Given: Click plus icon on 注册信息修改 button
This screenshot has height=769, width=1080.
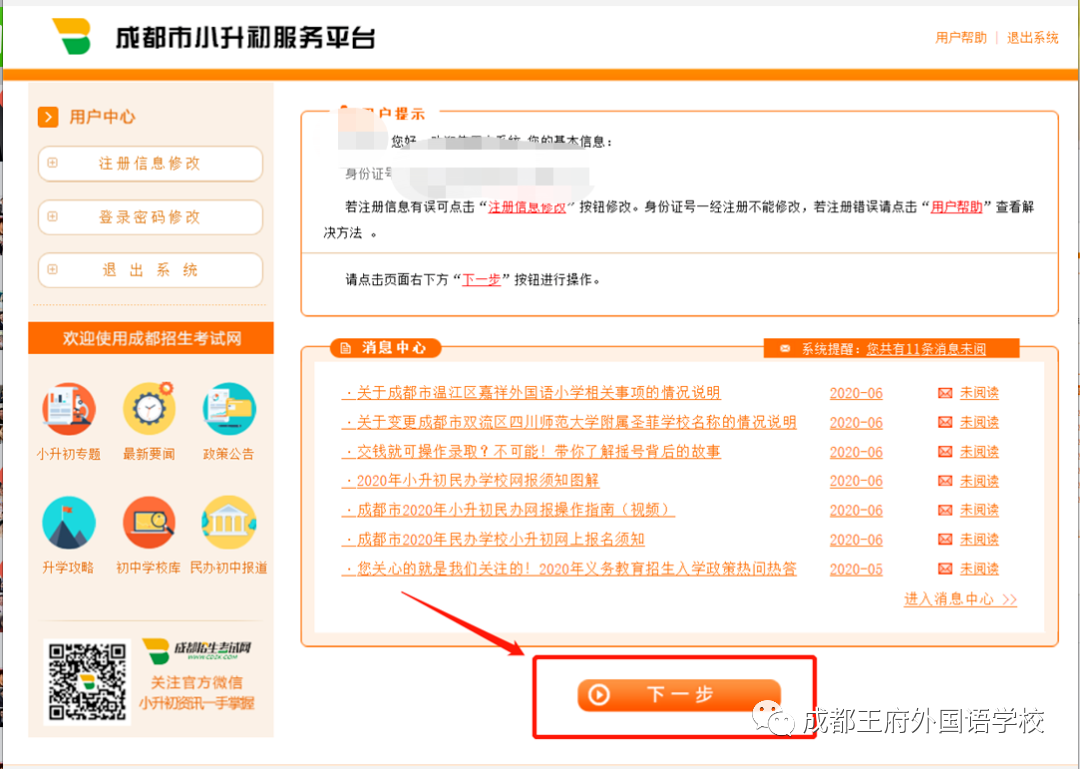Looking at the screenshot, I should pyautogui.click(x=52, y=163).
